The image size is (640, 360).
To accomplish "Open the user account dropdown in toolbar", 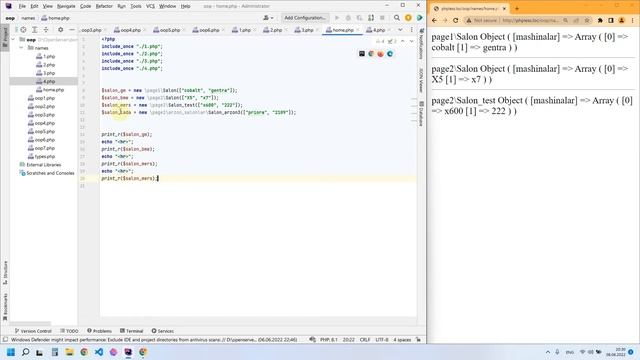I will (x=268, y=18).
